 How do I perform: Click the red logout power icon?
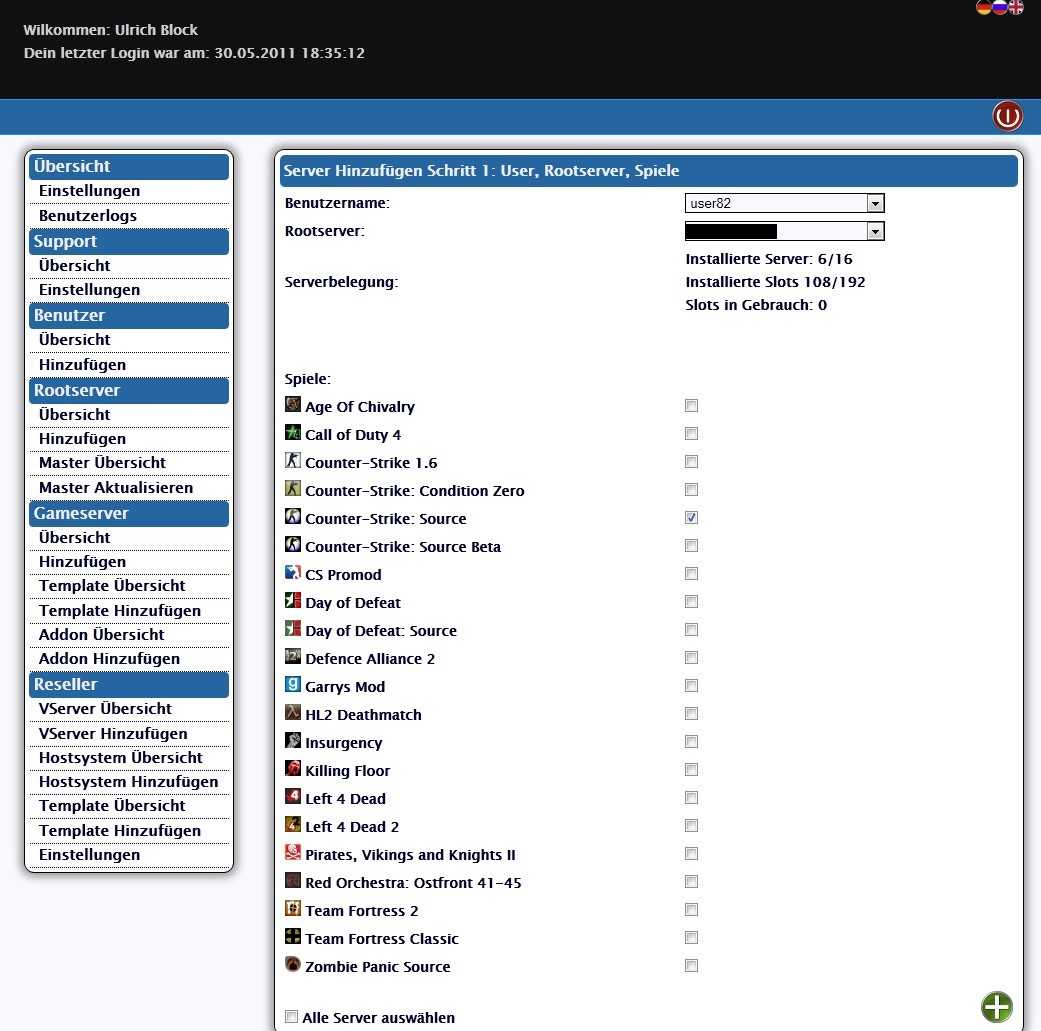click(1007, 117)
